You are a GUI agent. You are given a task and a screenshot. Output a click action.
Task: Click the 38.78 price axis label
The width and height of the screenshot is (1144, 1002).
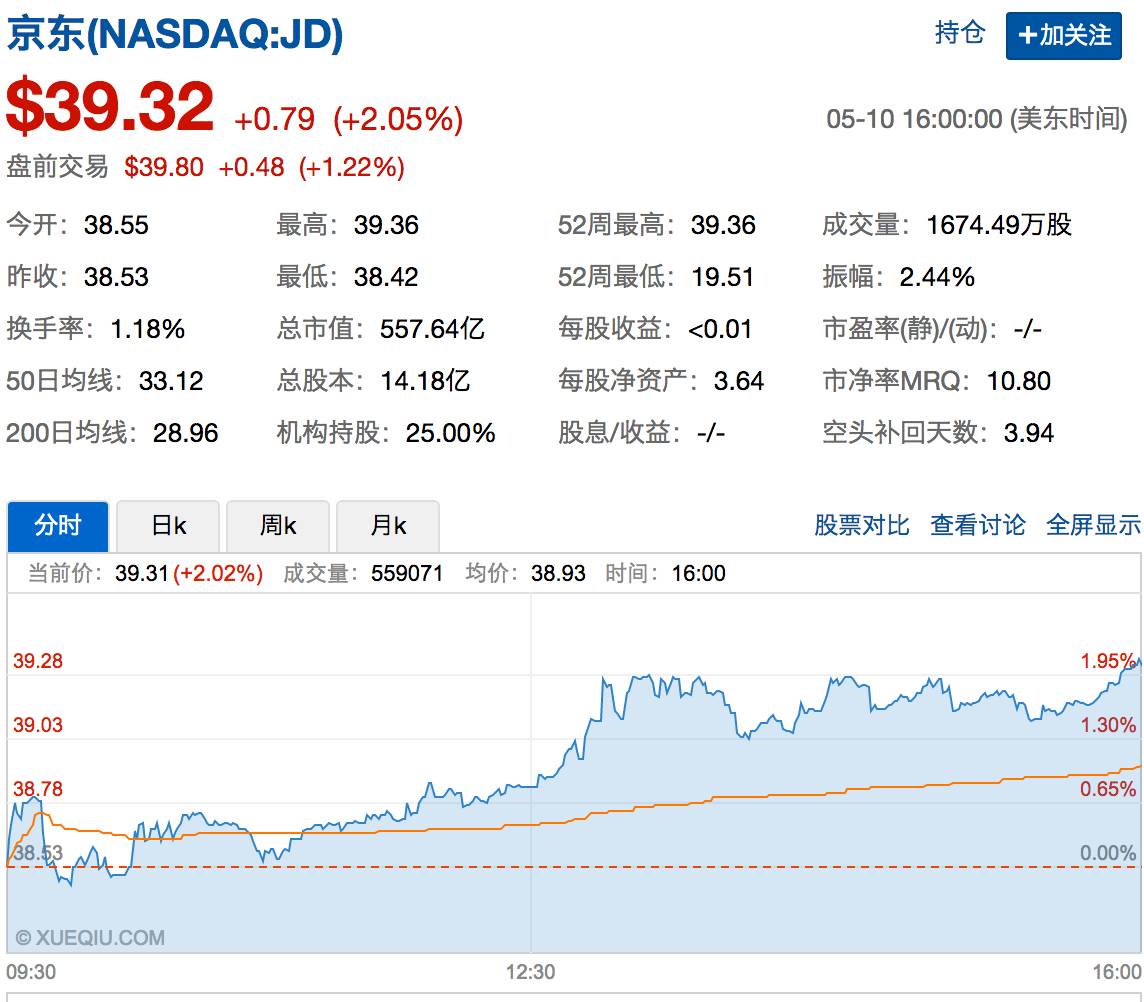point(38,789)
